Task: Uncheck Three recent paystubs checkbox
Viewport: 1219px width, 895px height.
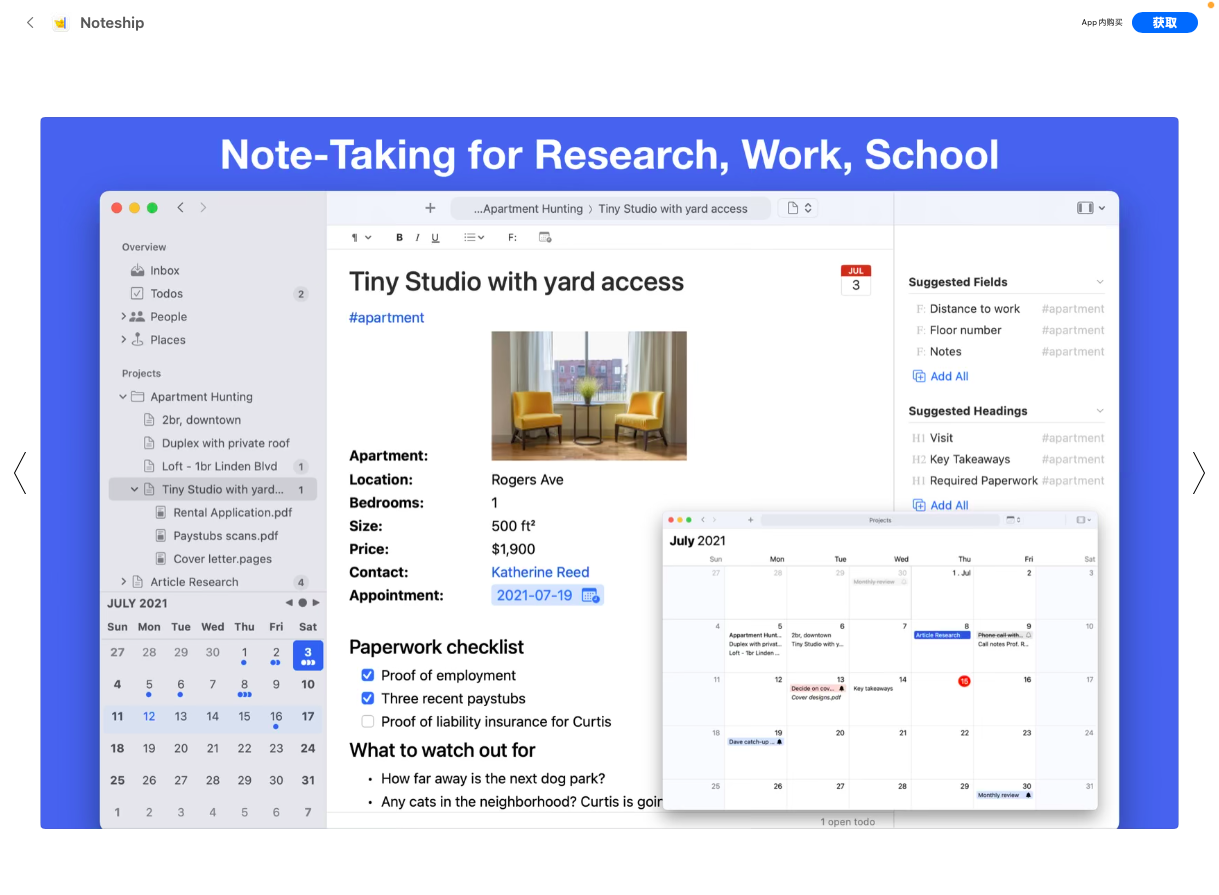Action: pyautogui.click(x=367, y=698)
